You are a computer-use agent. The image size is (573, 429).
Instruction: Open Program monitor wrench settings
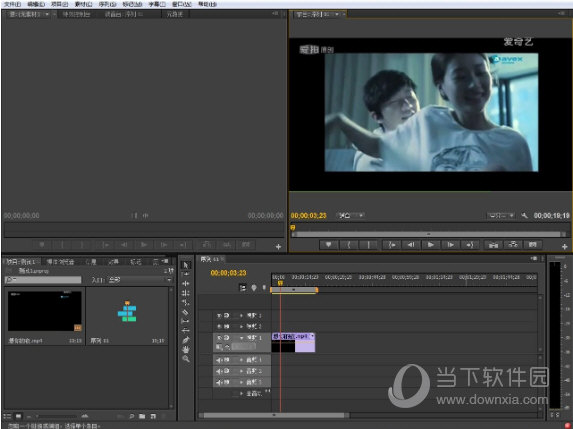[524, 216]
